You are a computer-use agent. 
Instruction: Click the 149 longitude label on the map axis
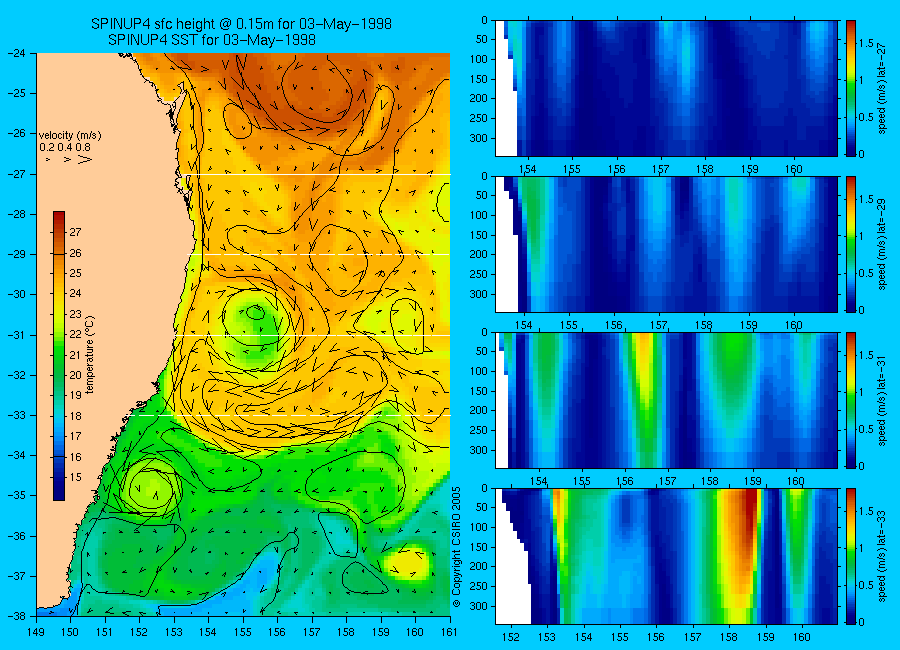(x=36, y=633)
